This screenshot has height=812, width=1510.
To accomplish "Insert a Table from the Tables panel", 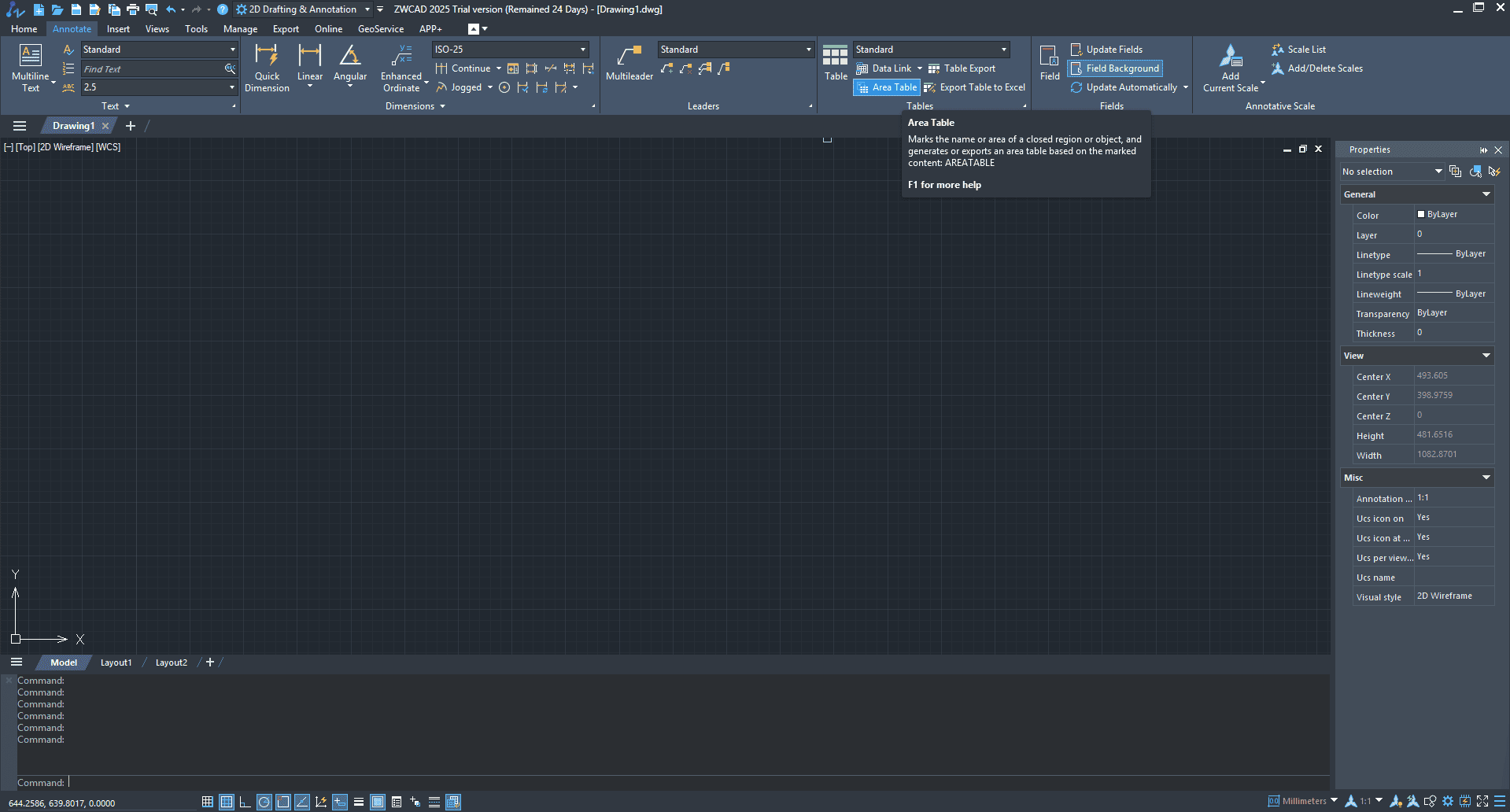I will [x=836, y=63].
